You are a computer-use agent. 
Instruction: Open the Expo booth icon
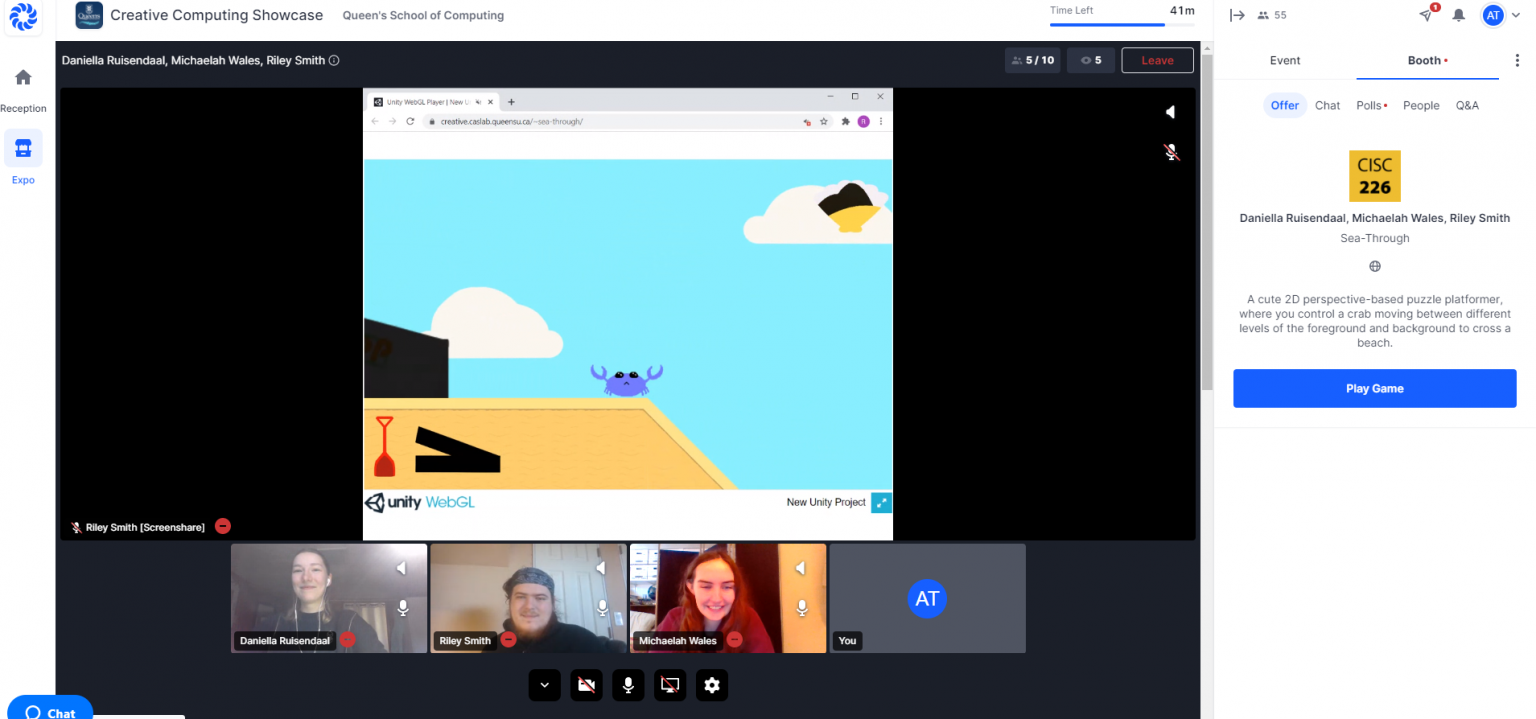[x=23, y=149]
